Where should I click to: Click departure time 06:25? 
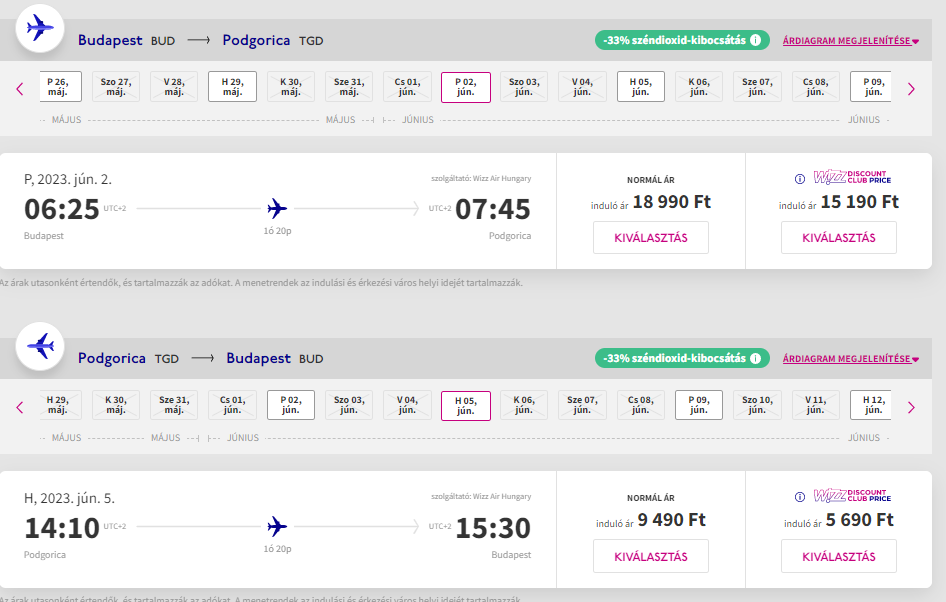[62, 209]
